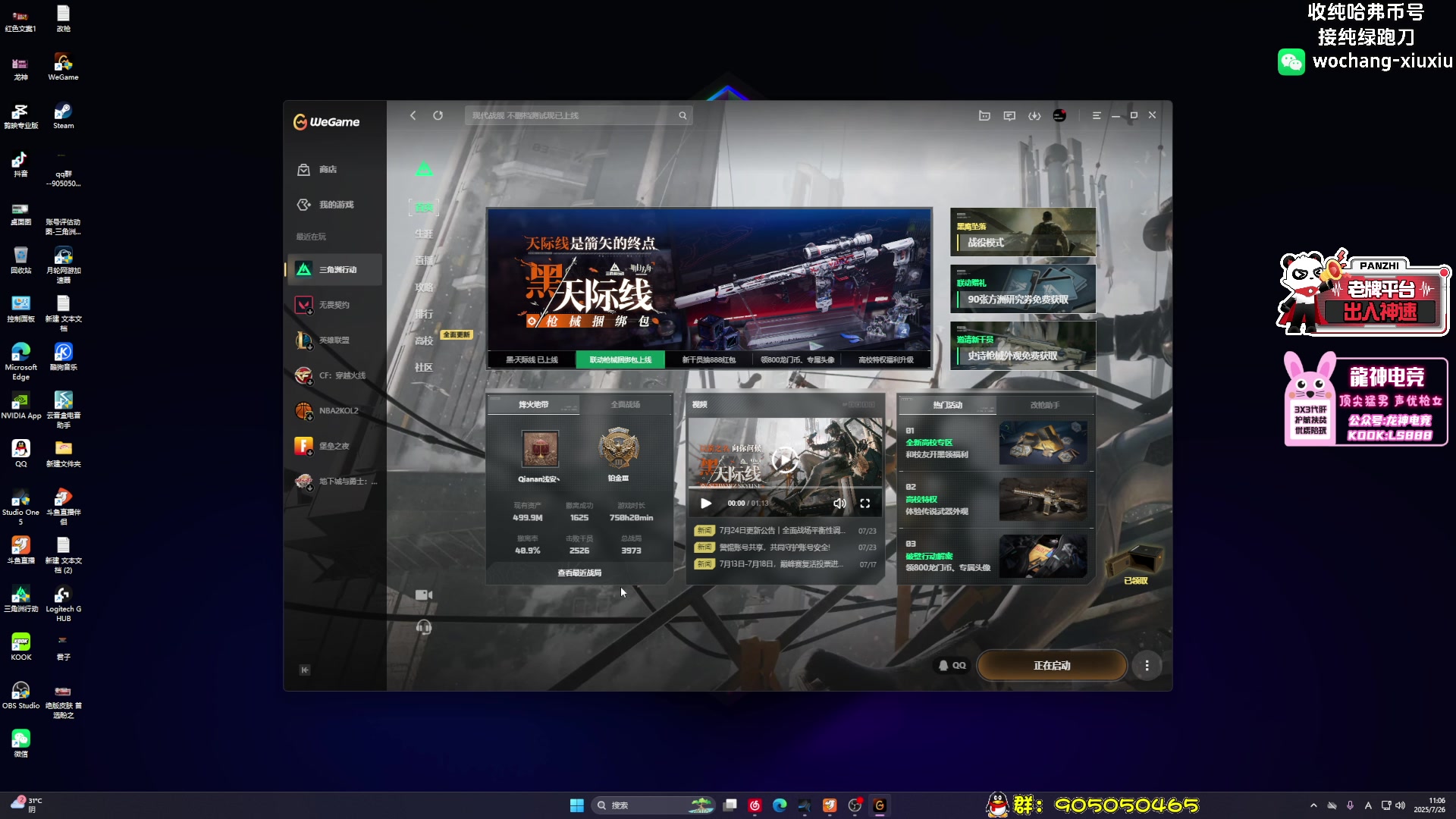Click the green Delta Force triangle logo
The image size is (1456, 819).
tap(424, 169)
